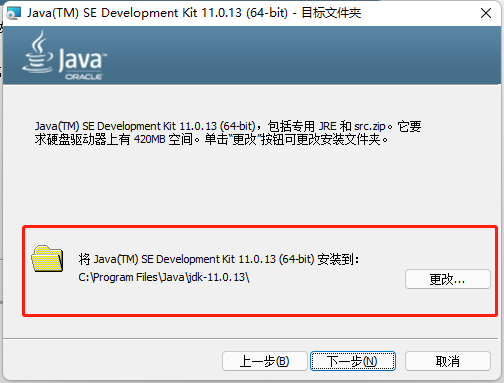Screen dimensions: 504x383
Task: Click the window title '目标文件夹' text
Action: pos(331,13)
